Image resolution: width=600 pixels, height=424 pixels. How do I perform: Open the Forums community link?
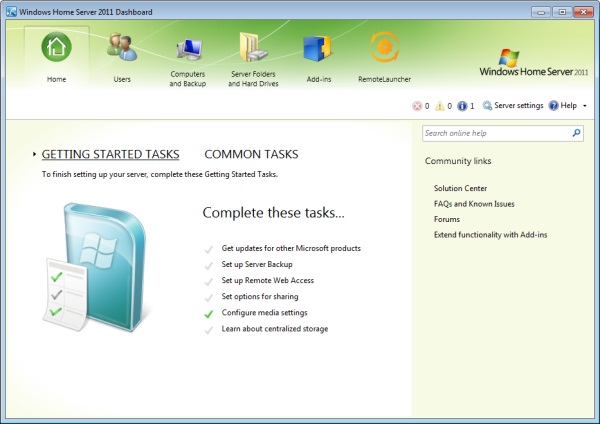447,219
